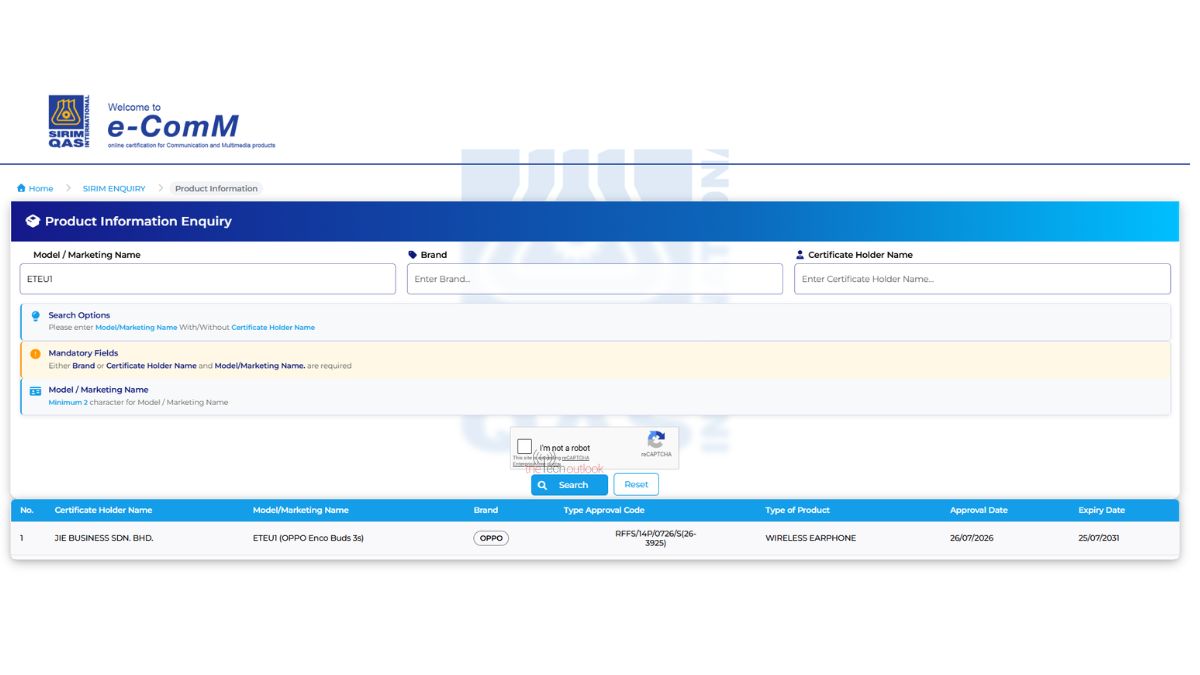Click the card icon beside Model / Marketing Name note

point(36,391)
